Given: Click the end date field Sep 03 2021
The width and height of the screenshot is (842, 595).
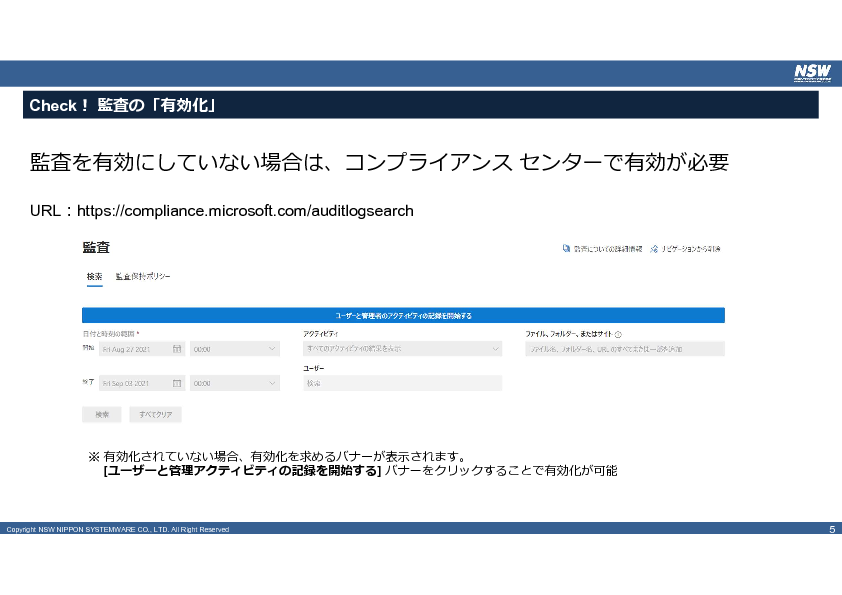Looking at the screenshot, I should (x=135, y=383).
